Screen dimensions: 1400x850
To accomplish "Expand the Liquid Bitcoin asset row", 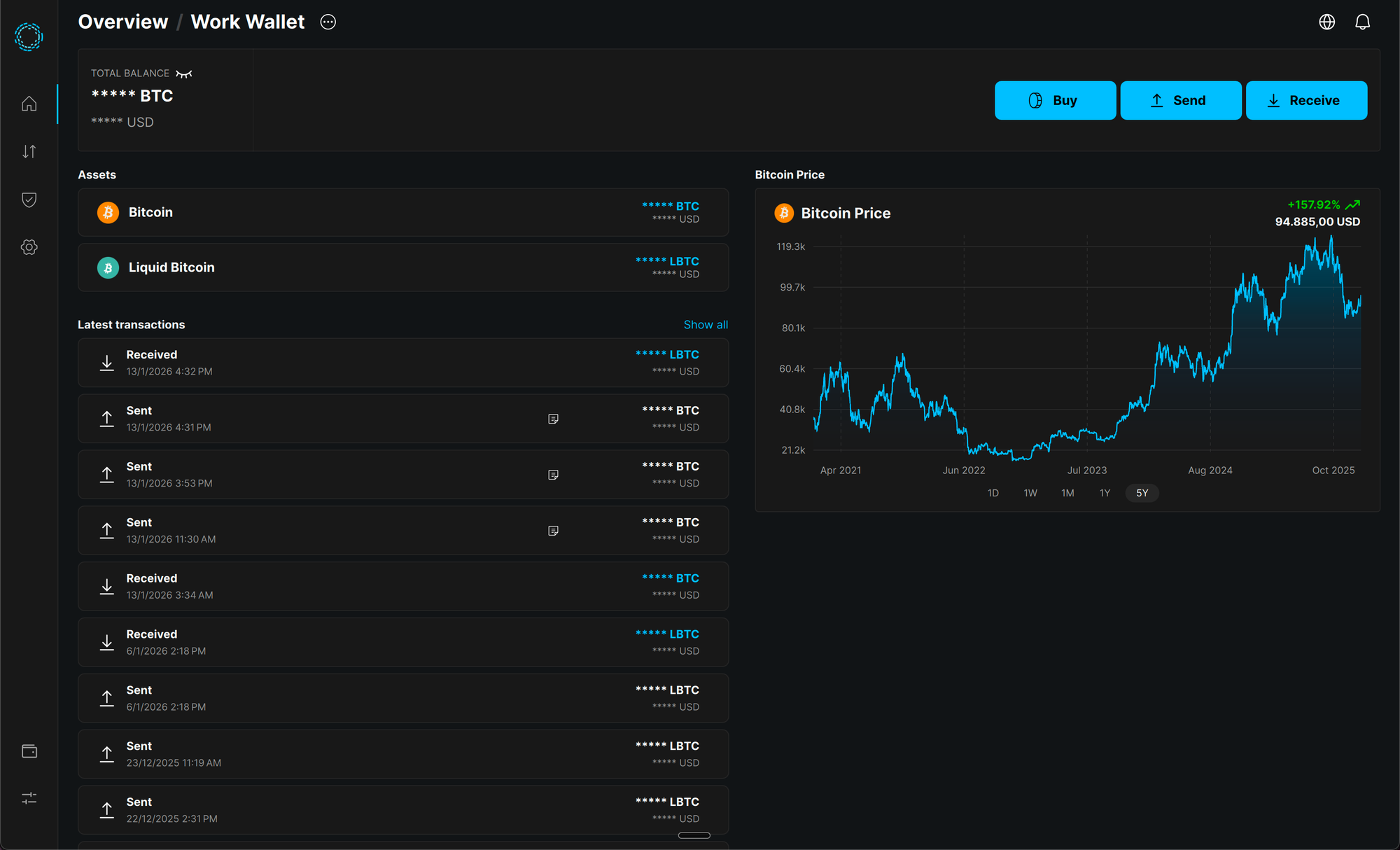I will (x=402, y=267).
